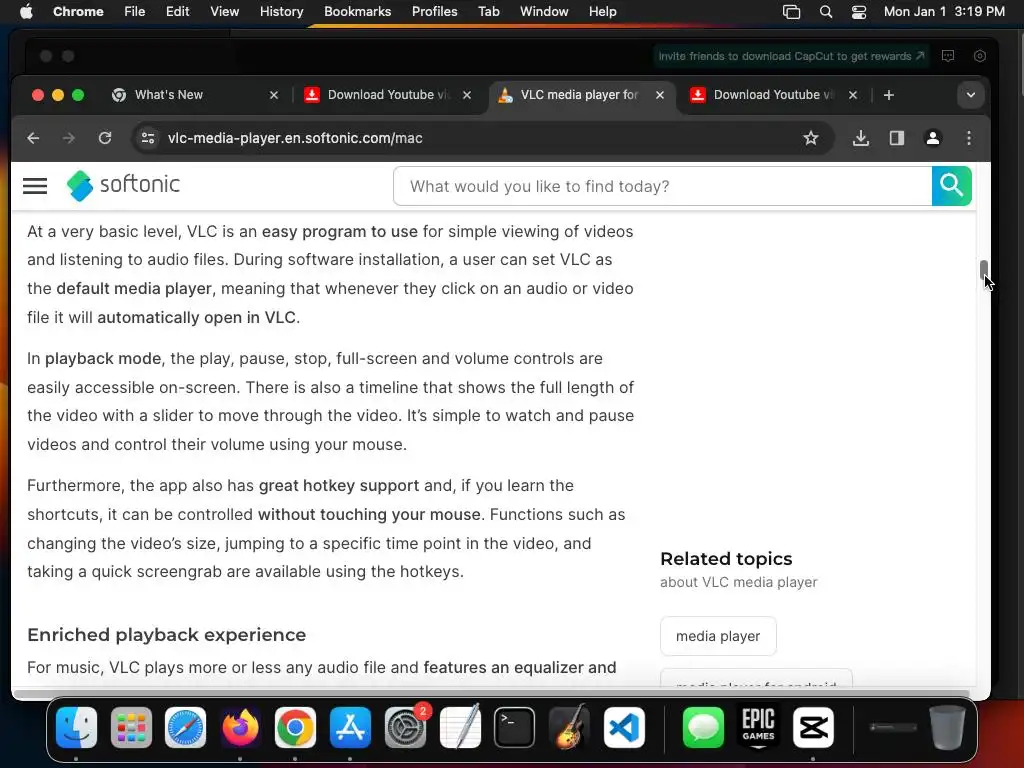Open Spotlight search in menu bar
1024x768 pixels.
(x=825, y=12)
